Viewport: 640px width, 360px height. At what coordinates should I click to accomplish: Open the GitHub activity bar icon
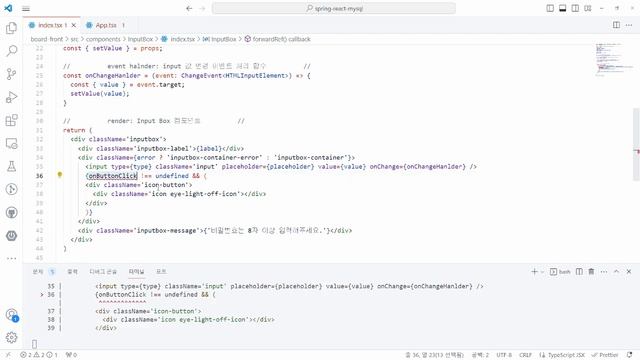pyautogui.click(x=11, y=213)
